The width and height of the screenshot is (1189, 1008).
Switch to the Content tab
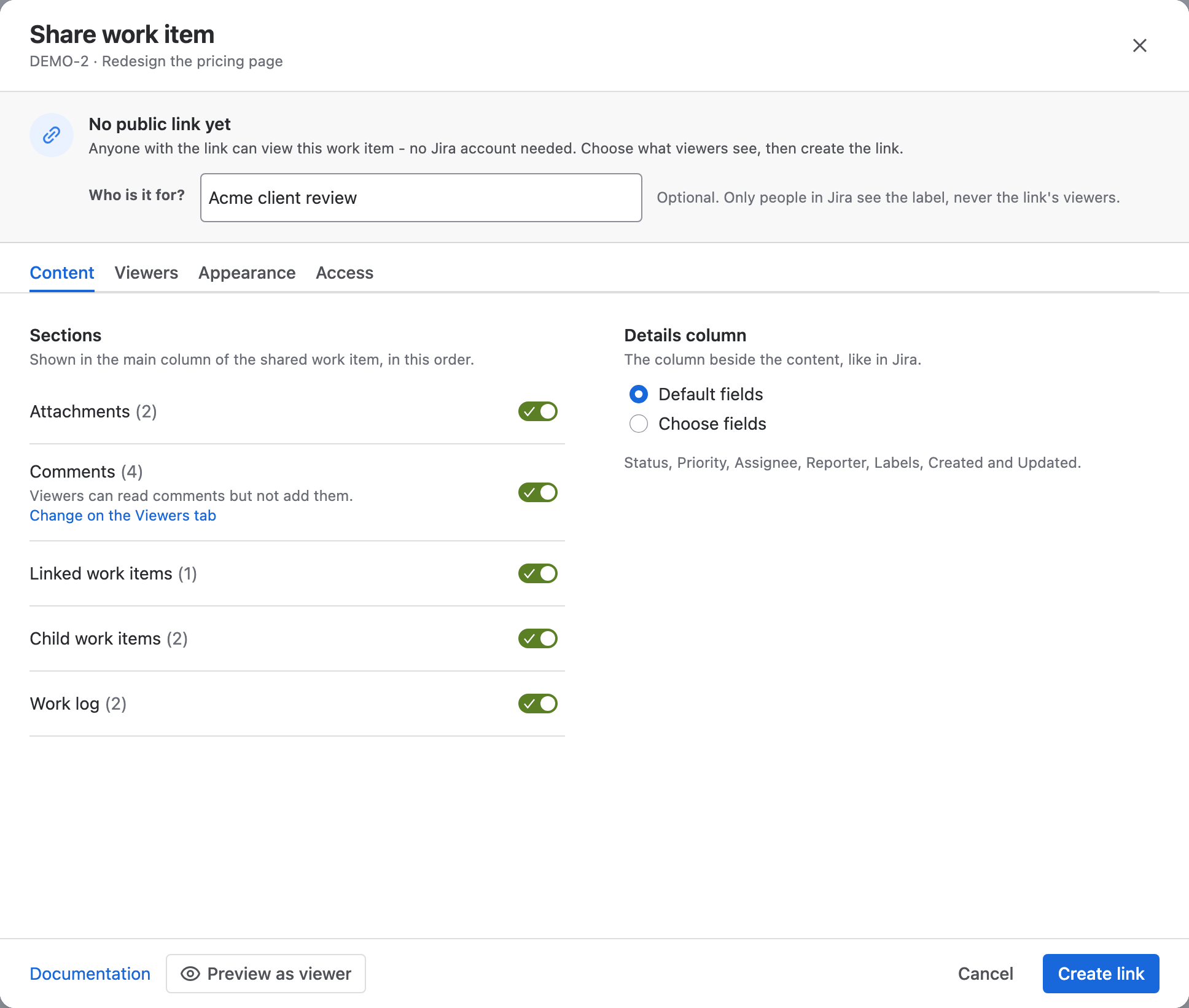(62, 273)
